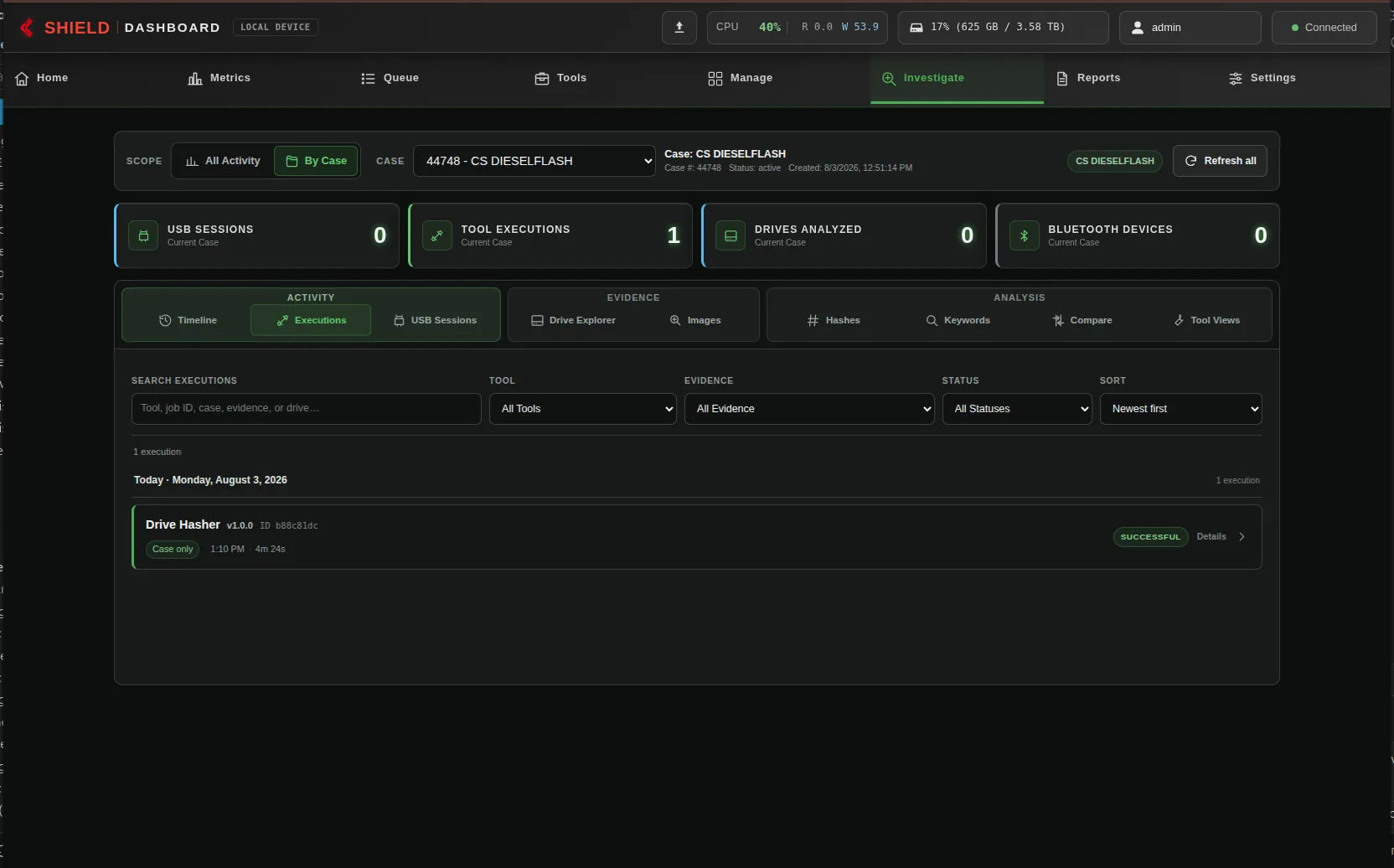Click the Drive Explorer disk icon
This screenshot has width=1394, height=868.
(537, 320)
